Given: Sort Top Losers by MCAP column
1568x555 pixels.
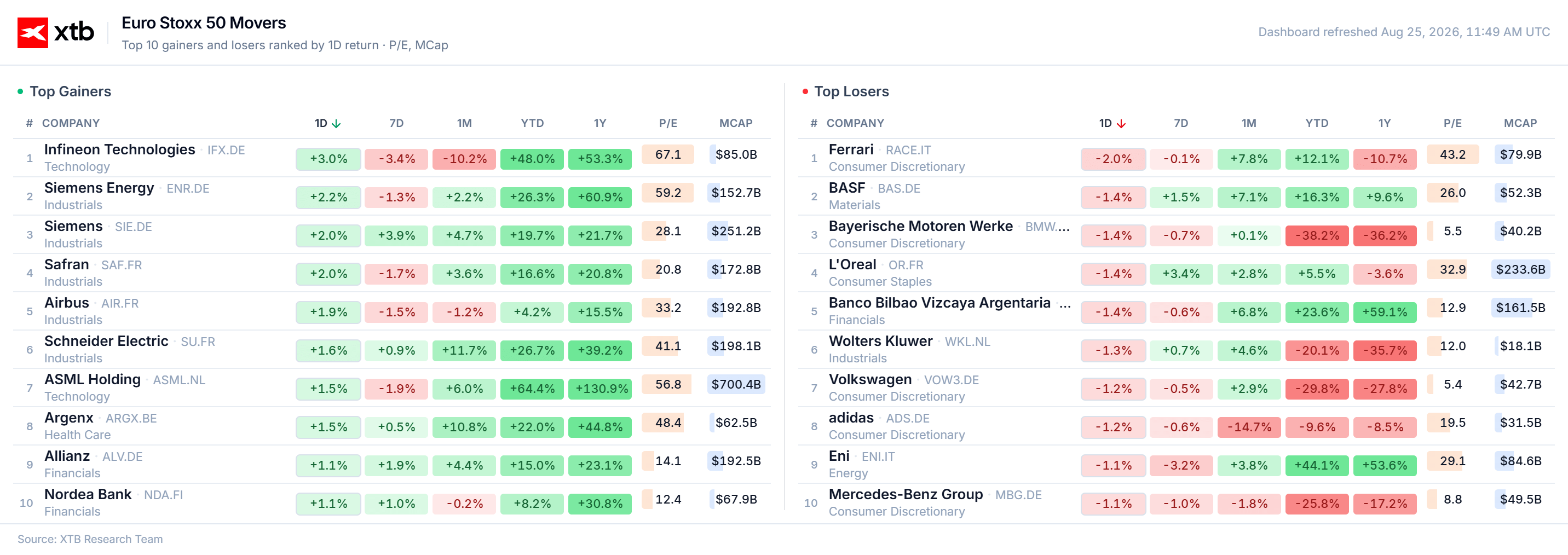Looking at the screenshot, I should [1520, 123].
